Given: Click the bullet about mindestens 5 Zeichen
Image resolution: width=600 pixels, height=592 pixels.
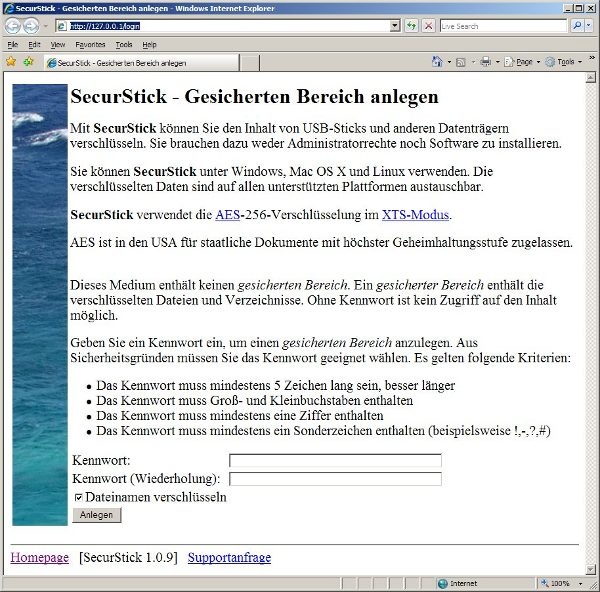Looking at the screenshot, I should coord(276,385).
